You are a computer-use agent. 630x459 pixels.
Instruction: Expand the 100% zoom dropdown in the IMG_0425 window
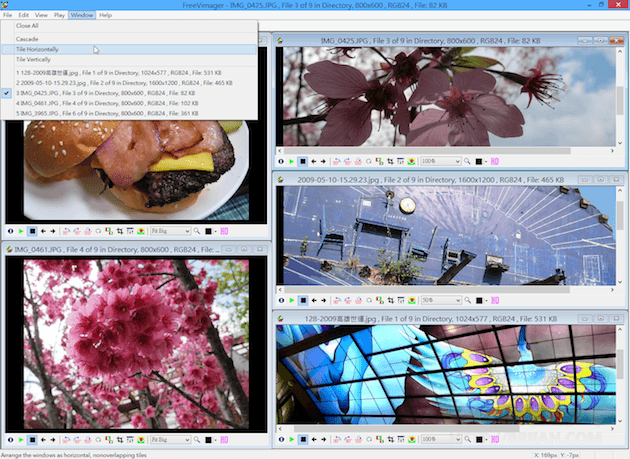coord(440,161)
